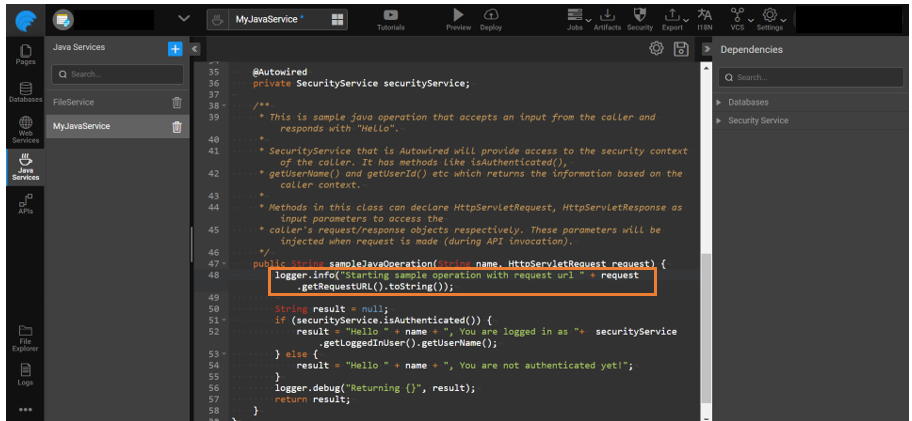Viewport: 912px width, 421px height.
Task: Open the project name dropdown arrow
Action: (183, 19)
